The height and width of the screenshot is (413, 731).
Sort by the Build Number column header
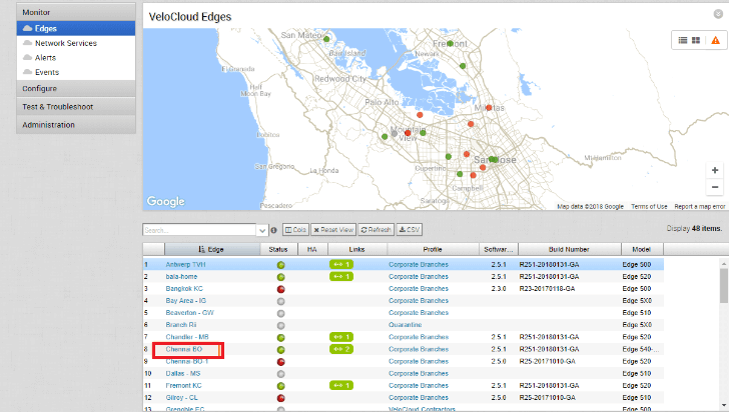tap(569, 249)
